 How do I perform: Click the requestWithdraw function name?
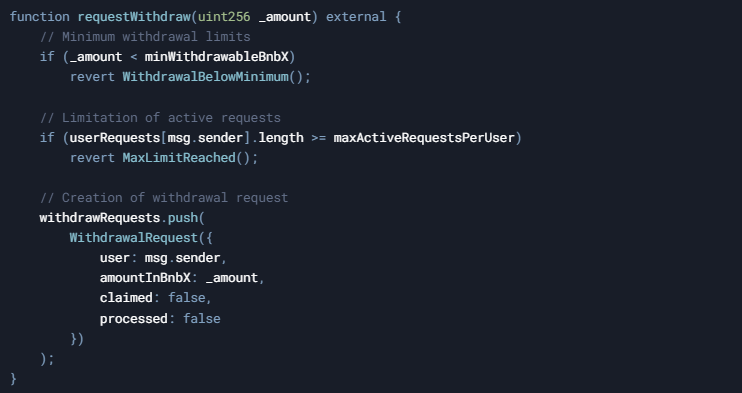134,17
